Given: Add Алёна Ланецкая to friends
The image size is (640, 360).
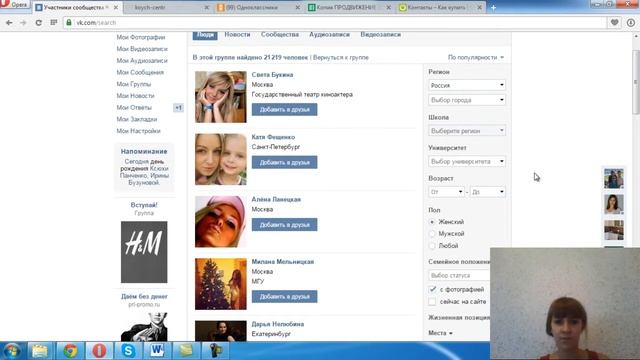Looking at the screenshot, I should point(284,225).
